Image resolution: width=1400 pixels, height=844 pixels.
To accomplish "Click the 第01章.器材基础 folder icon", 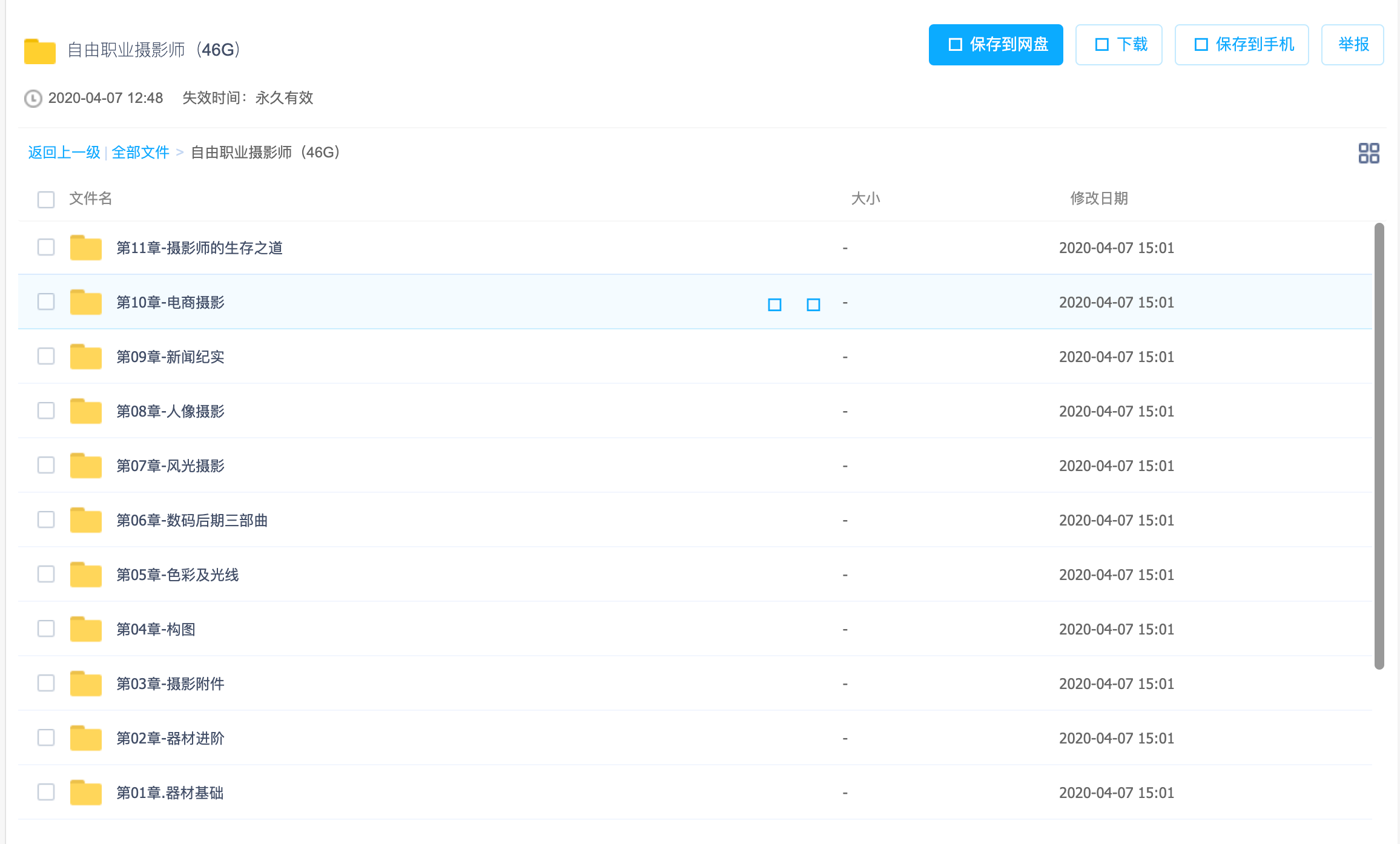I will click(x=85, y=793).
